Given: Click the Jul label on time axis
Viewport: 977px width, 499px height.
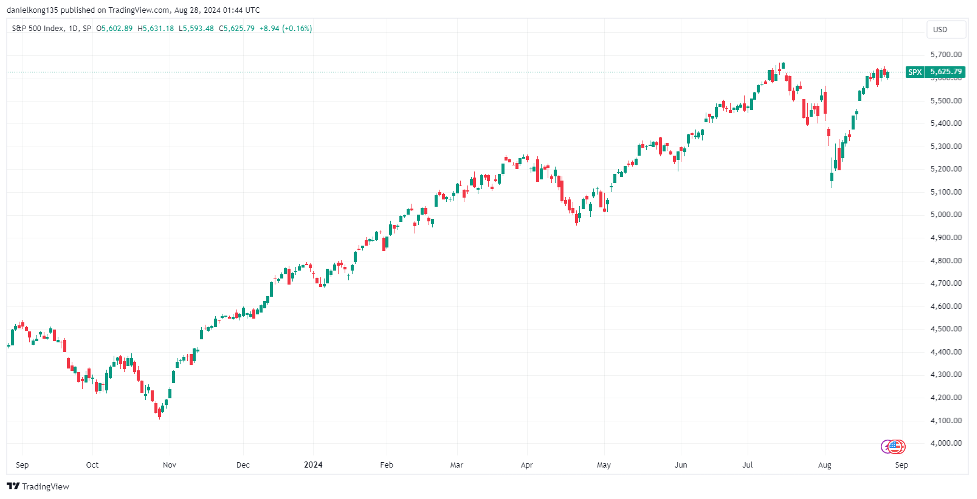Looking at the screenshot, I should [746, 465].
